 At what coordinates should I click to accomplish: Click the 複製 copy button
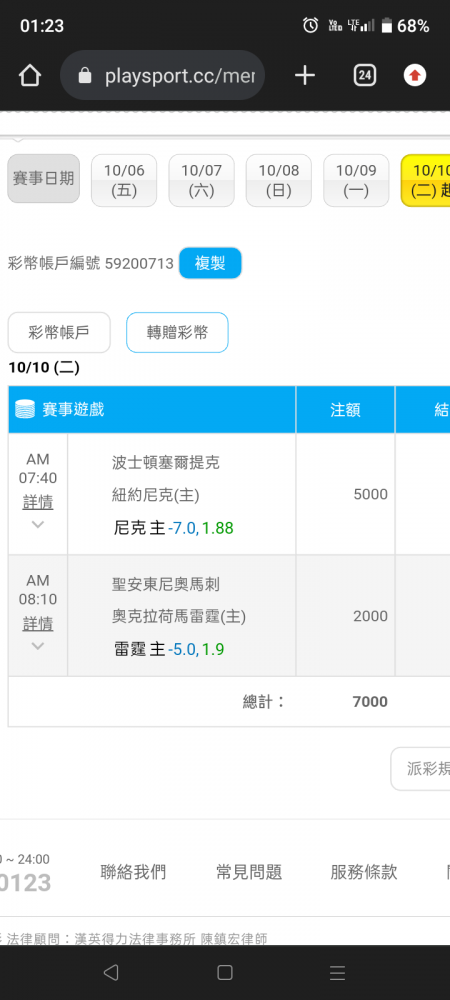[x=210, y=263]
